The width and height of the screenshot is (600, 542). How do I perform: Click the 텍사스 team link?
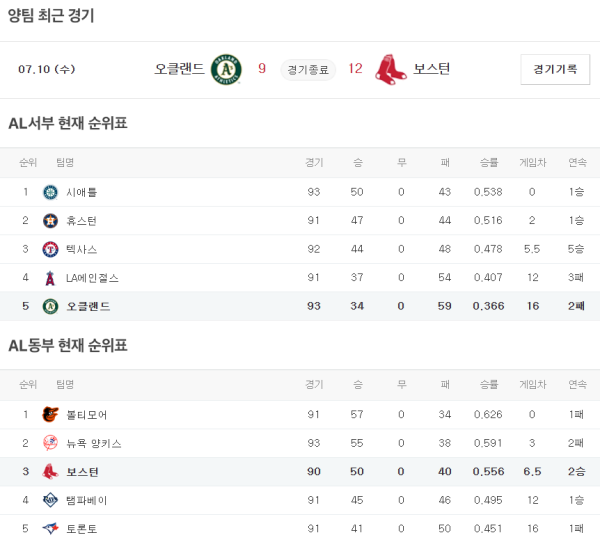81,249
